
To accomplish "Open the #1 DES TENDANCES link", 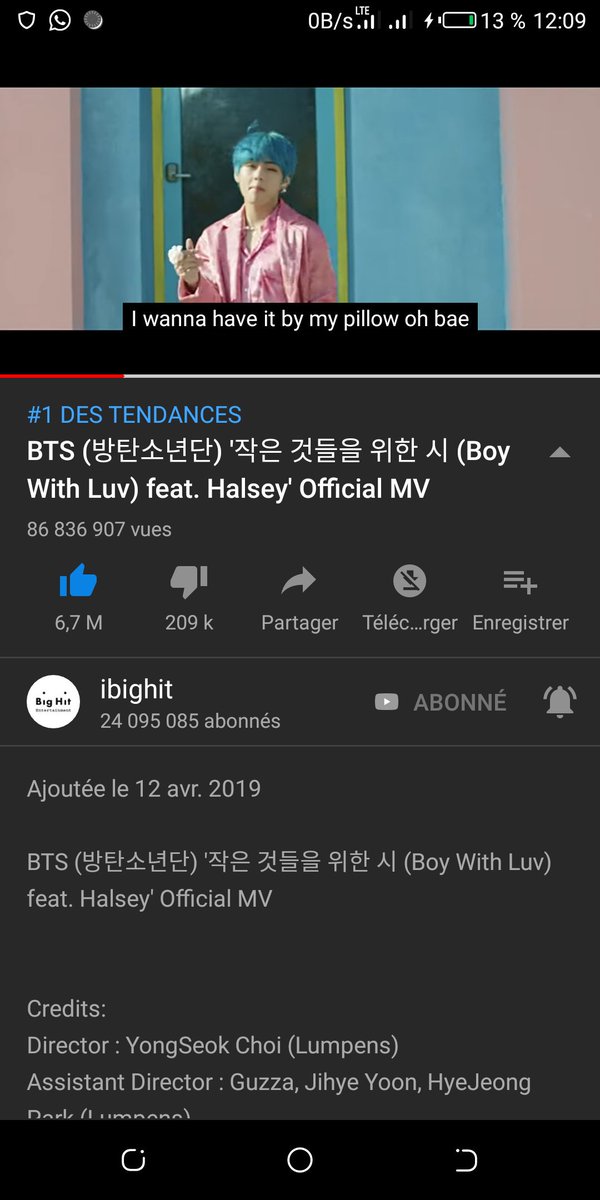I will pos(134,414).
